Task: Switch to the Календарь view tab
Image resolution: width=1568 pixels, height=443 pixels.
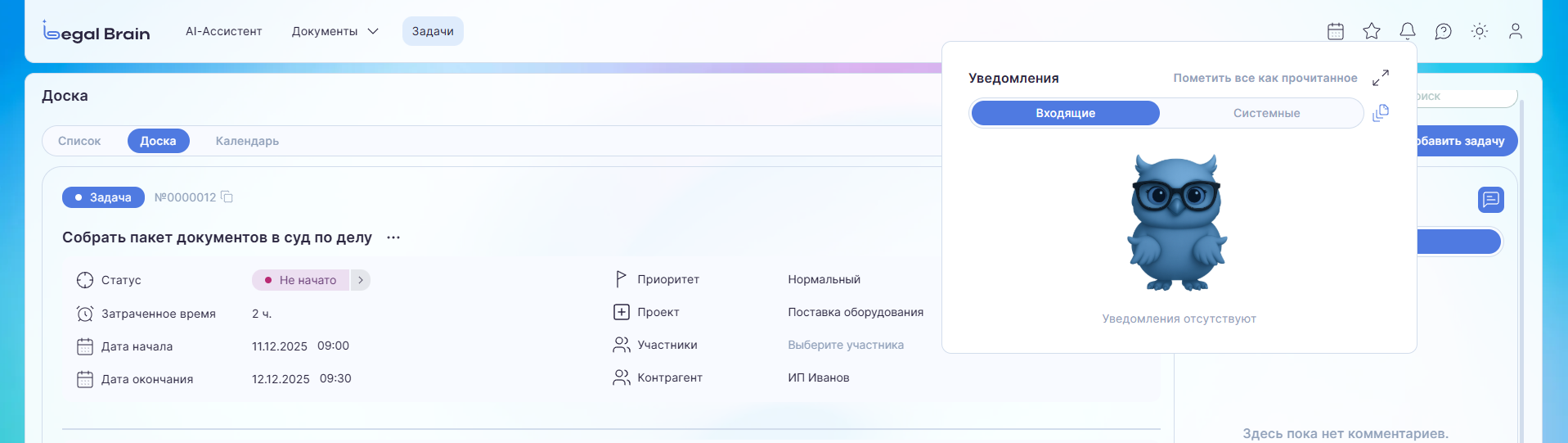Action: 247,141
